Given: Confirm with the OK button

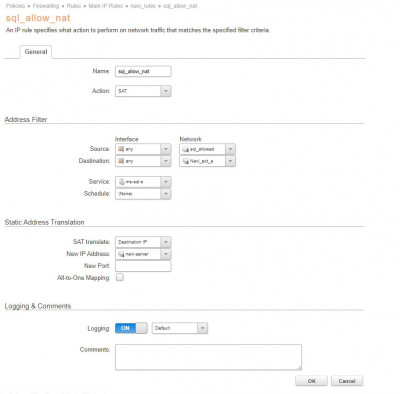Looking at the screenshot, I should 311,381.
